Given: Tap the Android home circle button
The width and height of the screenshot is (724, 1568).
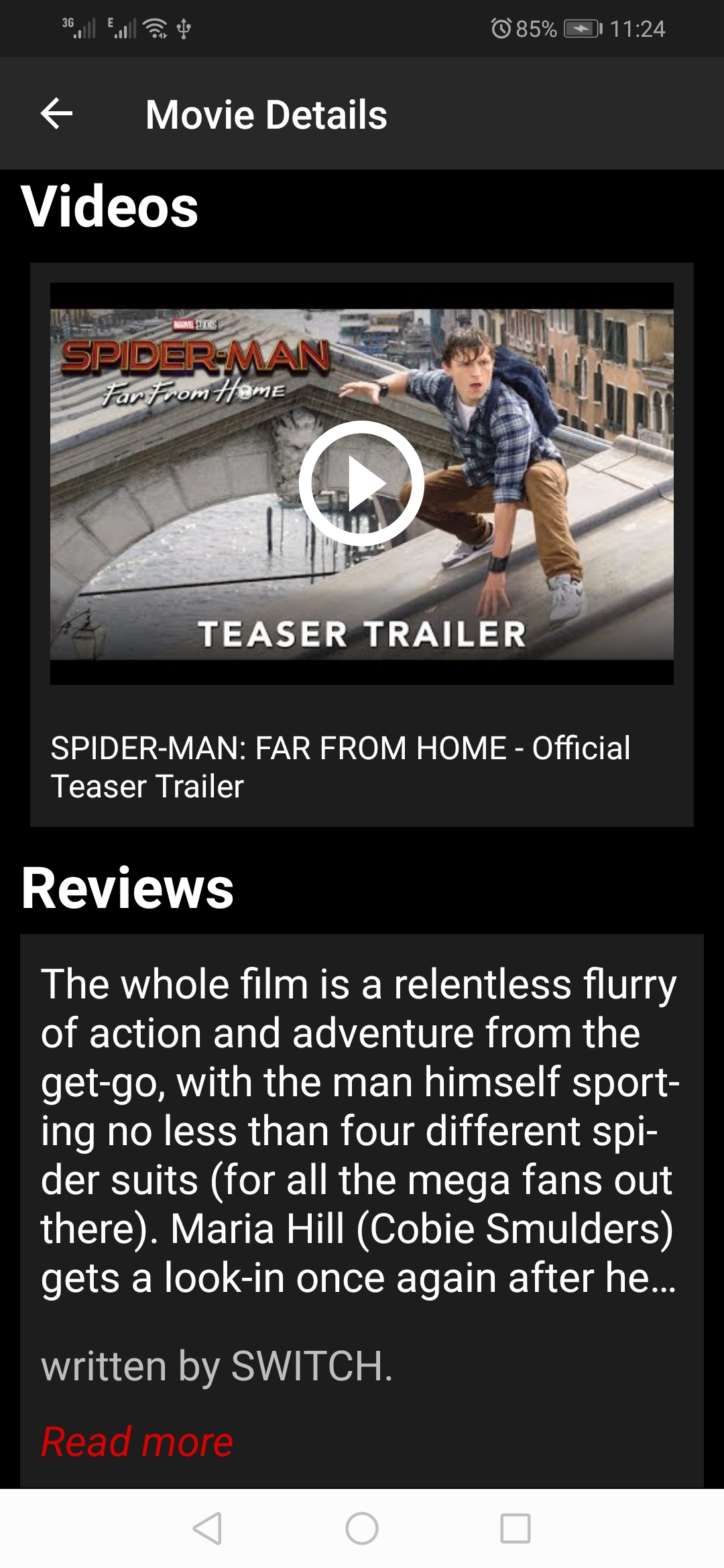Looking at the screenshot, I should coord(362,1528).
